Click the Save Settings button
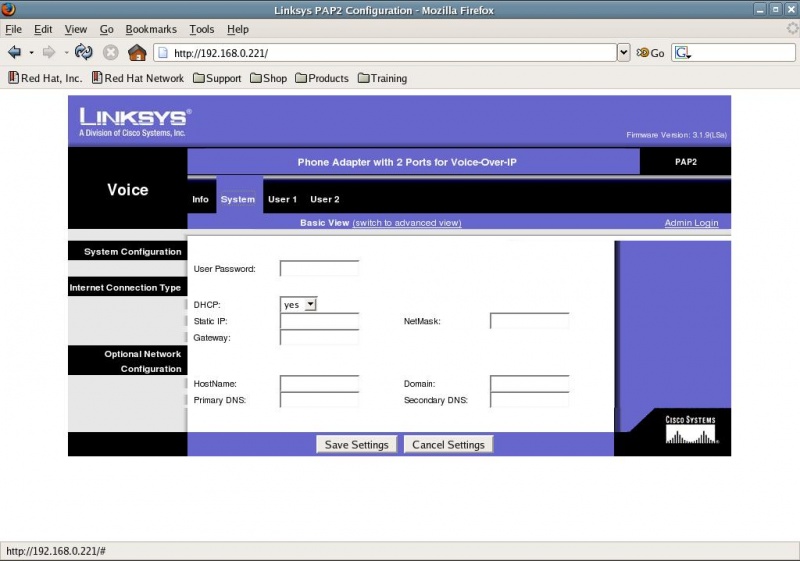The image size is (800, 561). [x=356, y=445]
